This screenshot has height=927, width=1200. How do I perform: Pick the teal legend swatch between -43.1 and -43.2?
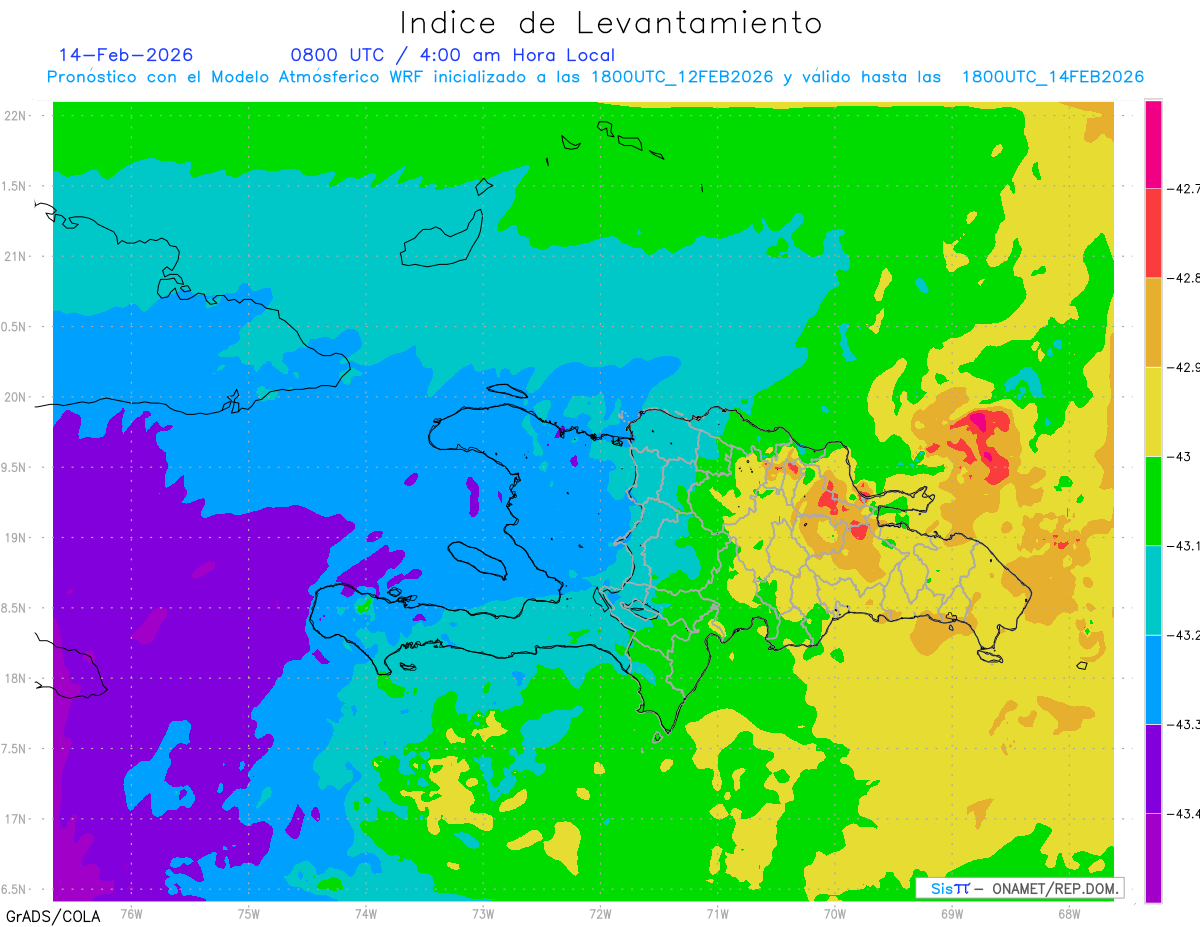[1153, 590]
